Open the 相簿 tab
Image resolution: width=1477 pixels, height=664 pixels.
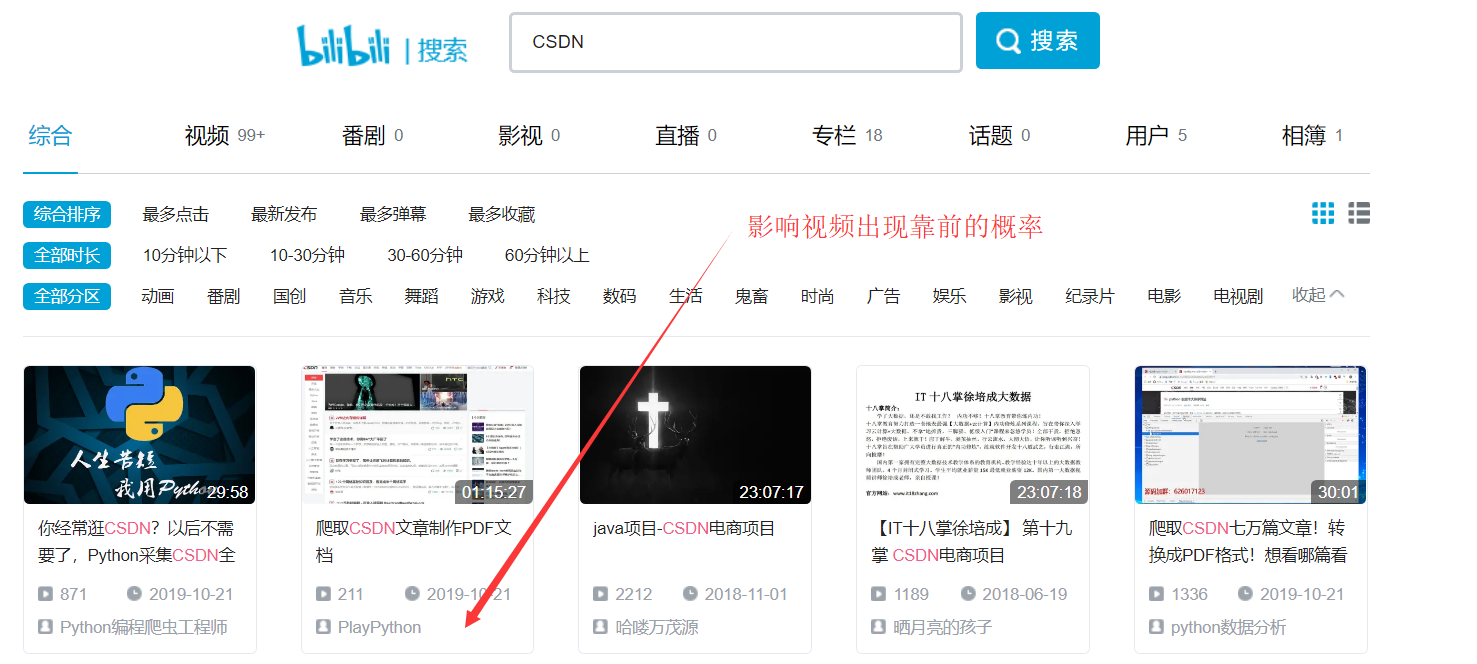pos(1313,135)
